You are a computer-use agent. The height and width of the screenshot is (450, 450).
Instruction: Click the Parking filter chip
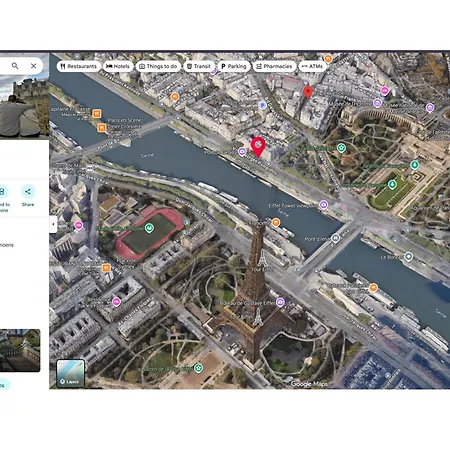click(234, 66)
